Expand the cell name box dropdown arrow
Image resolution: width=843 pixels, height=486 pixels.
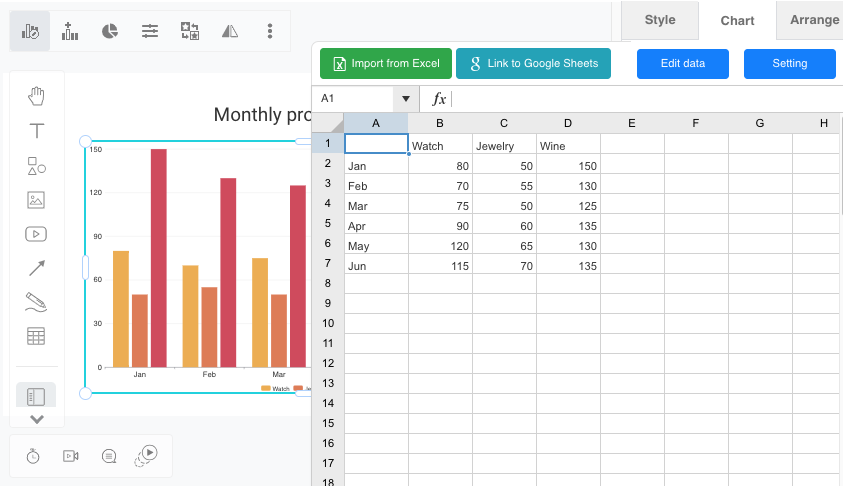pyautogui.click(x=405, y=99)
